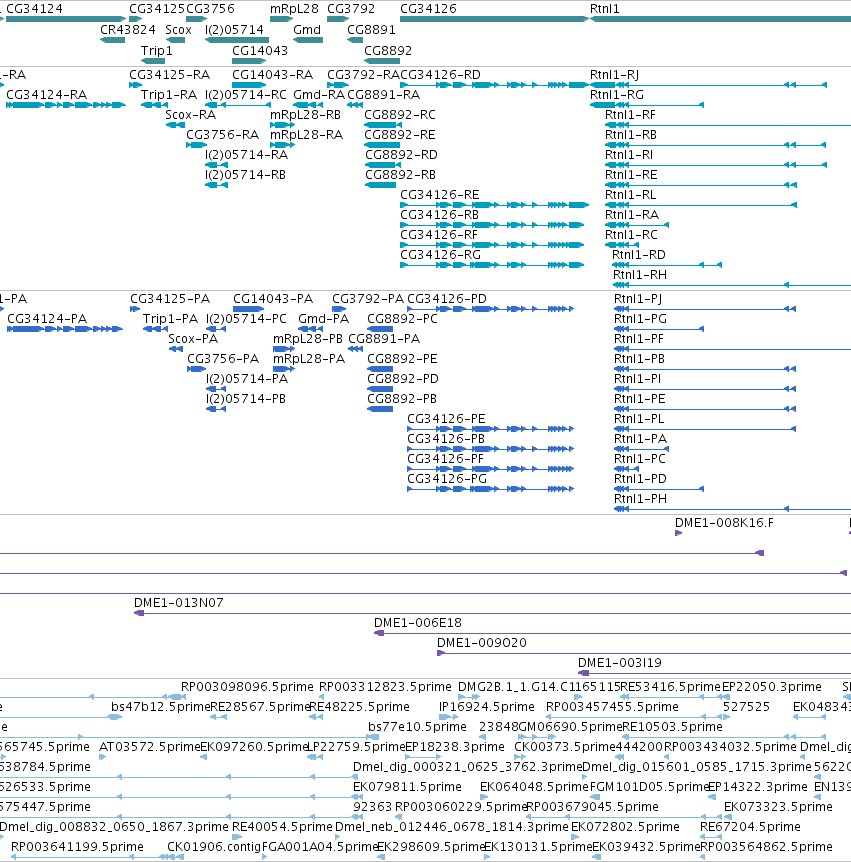Screen dimensions: 851x862
Task: Click the CG14043 gene label
Action: (x=259, y=51)
